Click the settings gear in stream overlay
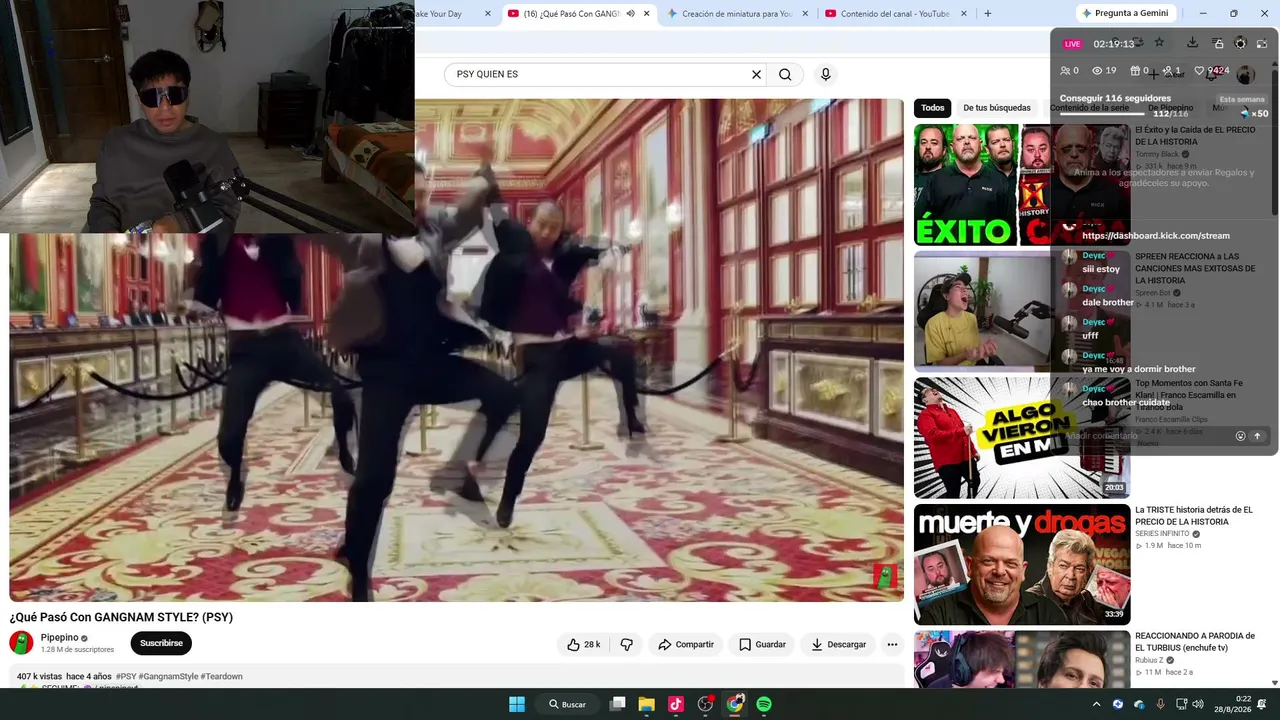 1240,43
